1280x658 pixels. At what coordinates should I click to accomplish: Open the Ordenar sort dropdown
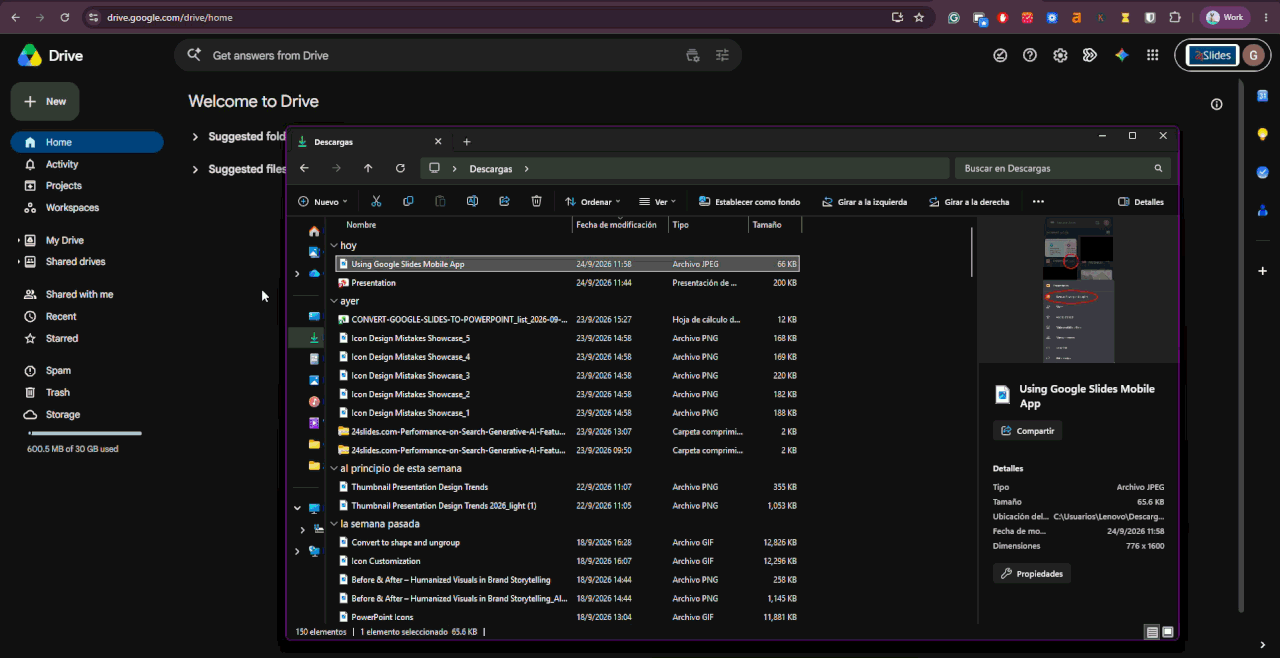coord(592,202)
